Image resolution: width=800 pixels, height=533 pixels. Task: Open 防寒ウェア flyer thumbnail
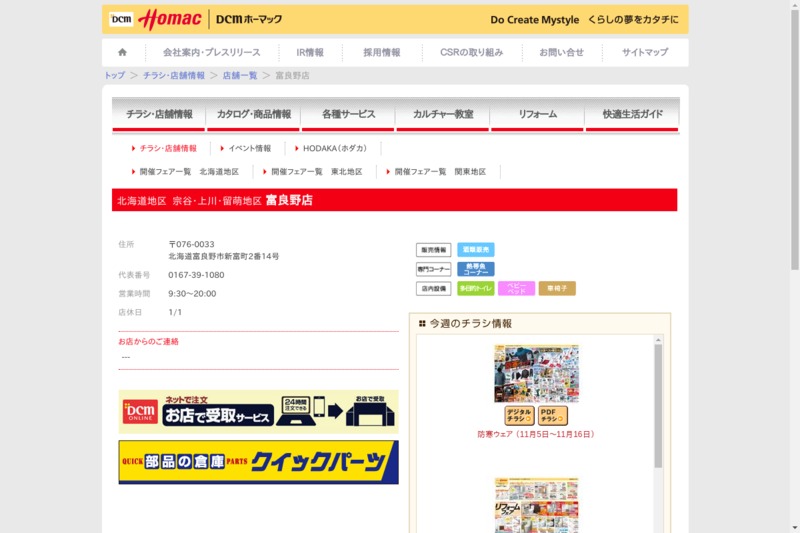click(536, 374)
